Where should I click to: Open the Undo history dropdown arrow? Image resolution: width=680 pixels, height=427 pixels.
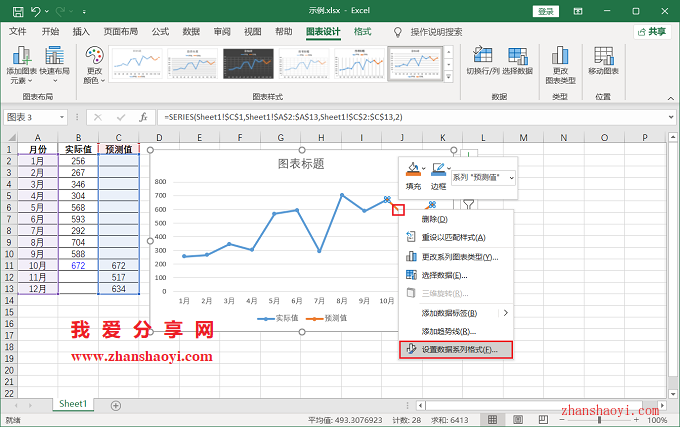pos(47,11)
